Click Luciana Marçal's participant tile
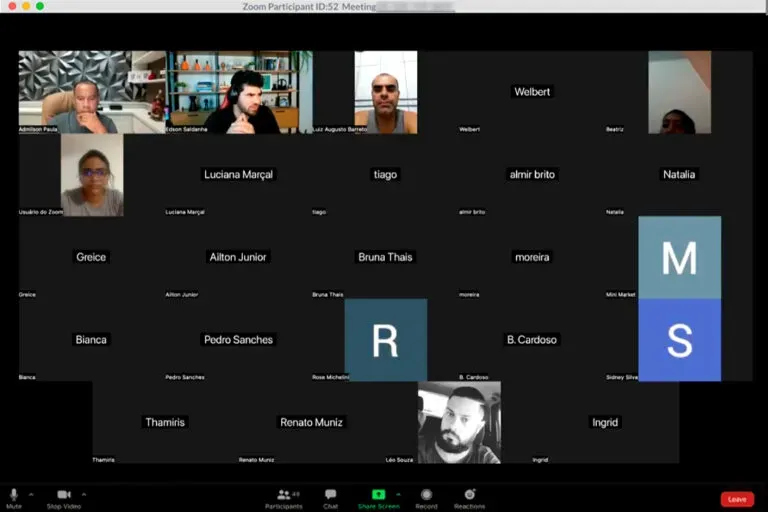The height and width of the screenshot is (512, 768). (238, 175)
